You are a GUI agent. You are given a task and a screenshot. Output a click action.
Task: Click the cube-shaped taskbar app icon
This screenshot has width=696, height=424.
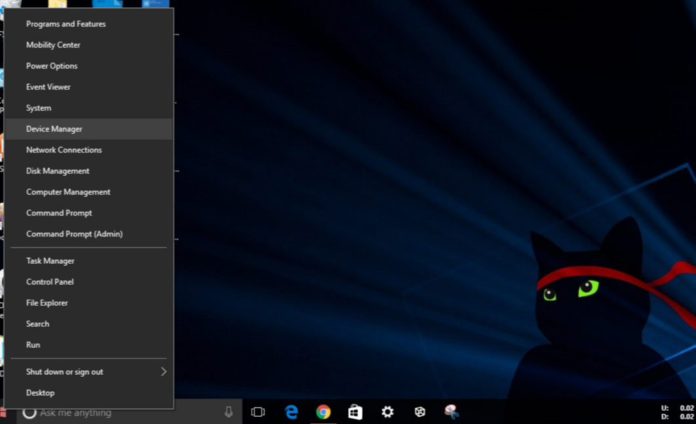click(x=419, y=412)
